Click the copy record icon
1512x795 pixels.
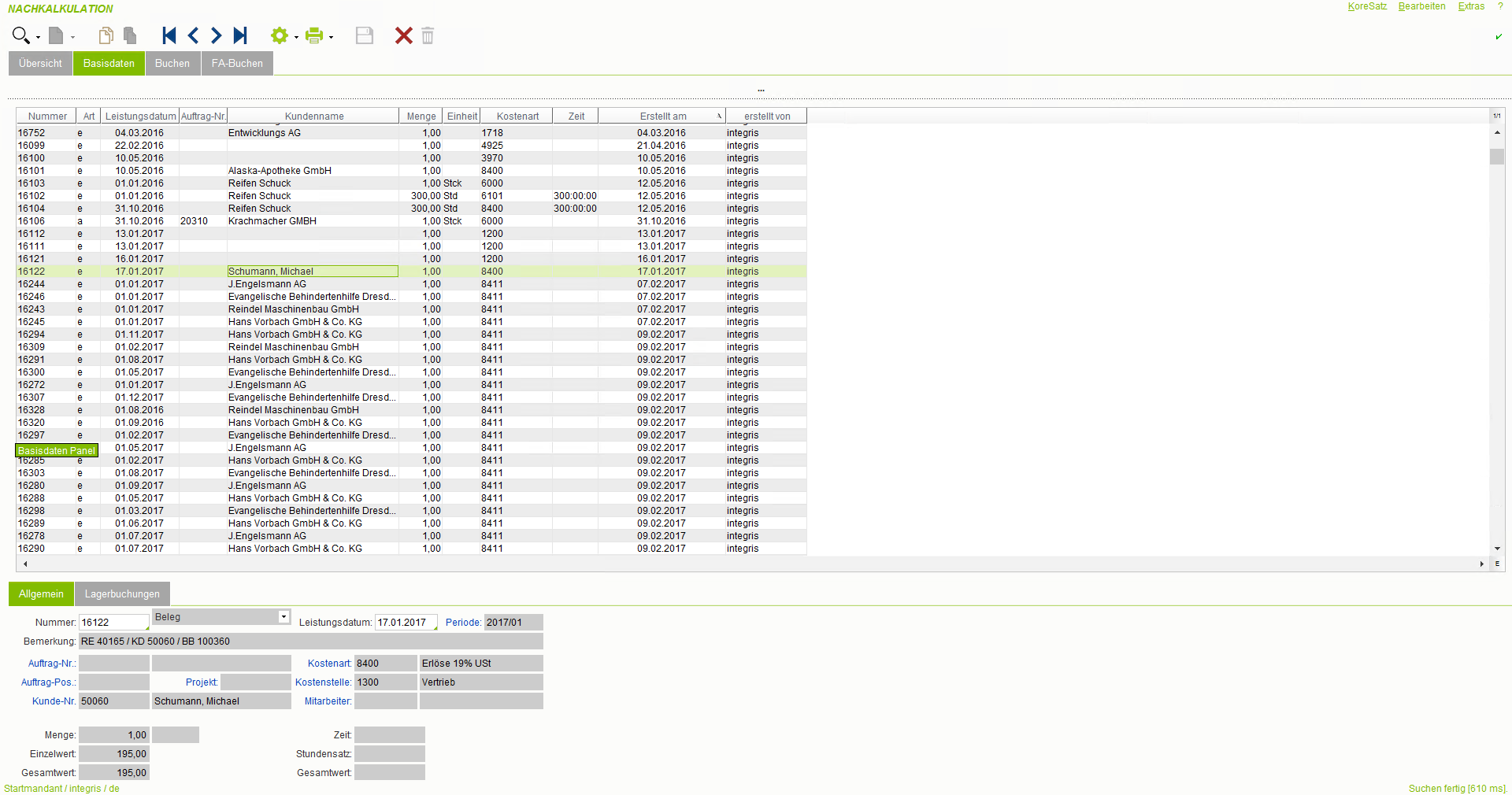pyautogui.click(x=106, y=35)
